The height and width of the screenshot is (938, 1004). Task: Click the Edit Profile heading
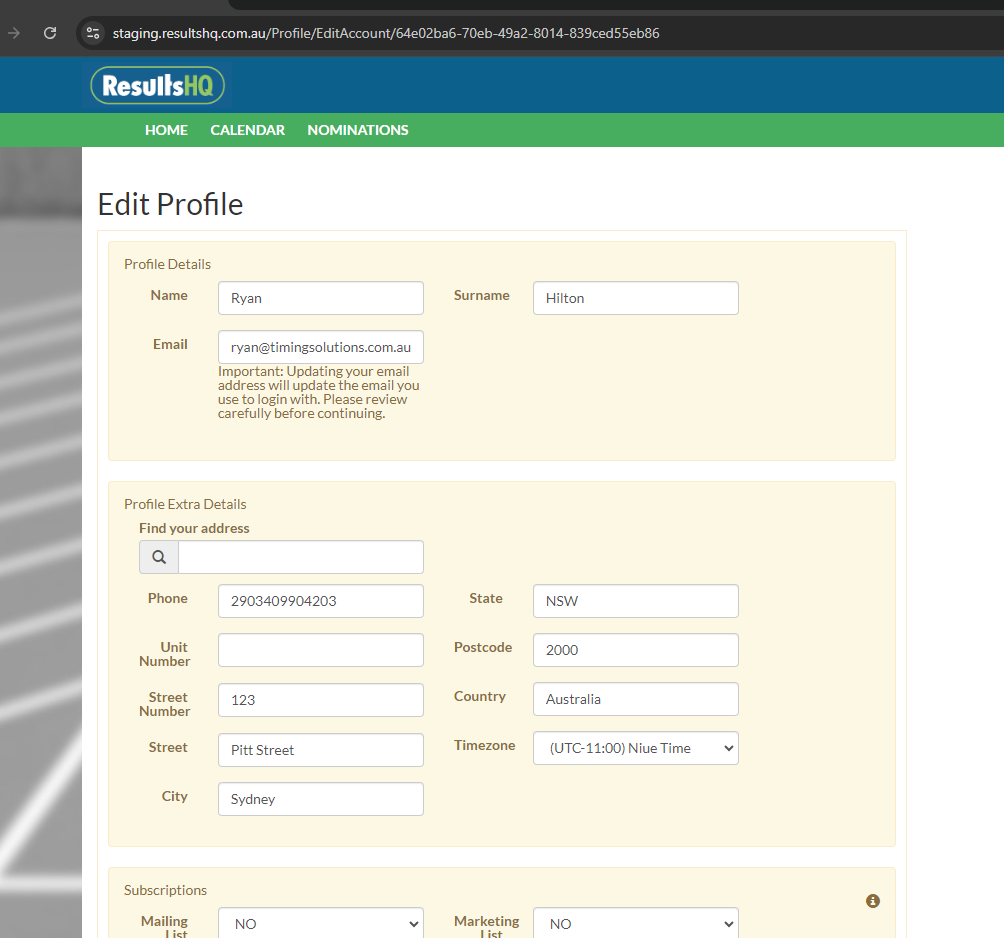coord(170,205)
